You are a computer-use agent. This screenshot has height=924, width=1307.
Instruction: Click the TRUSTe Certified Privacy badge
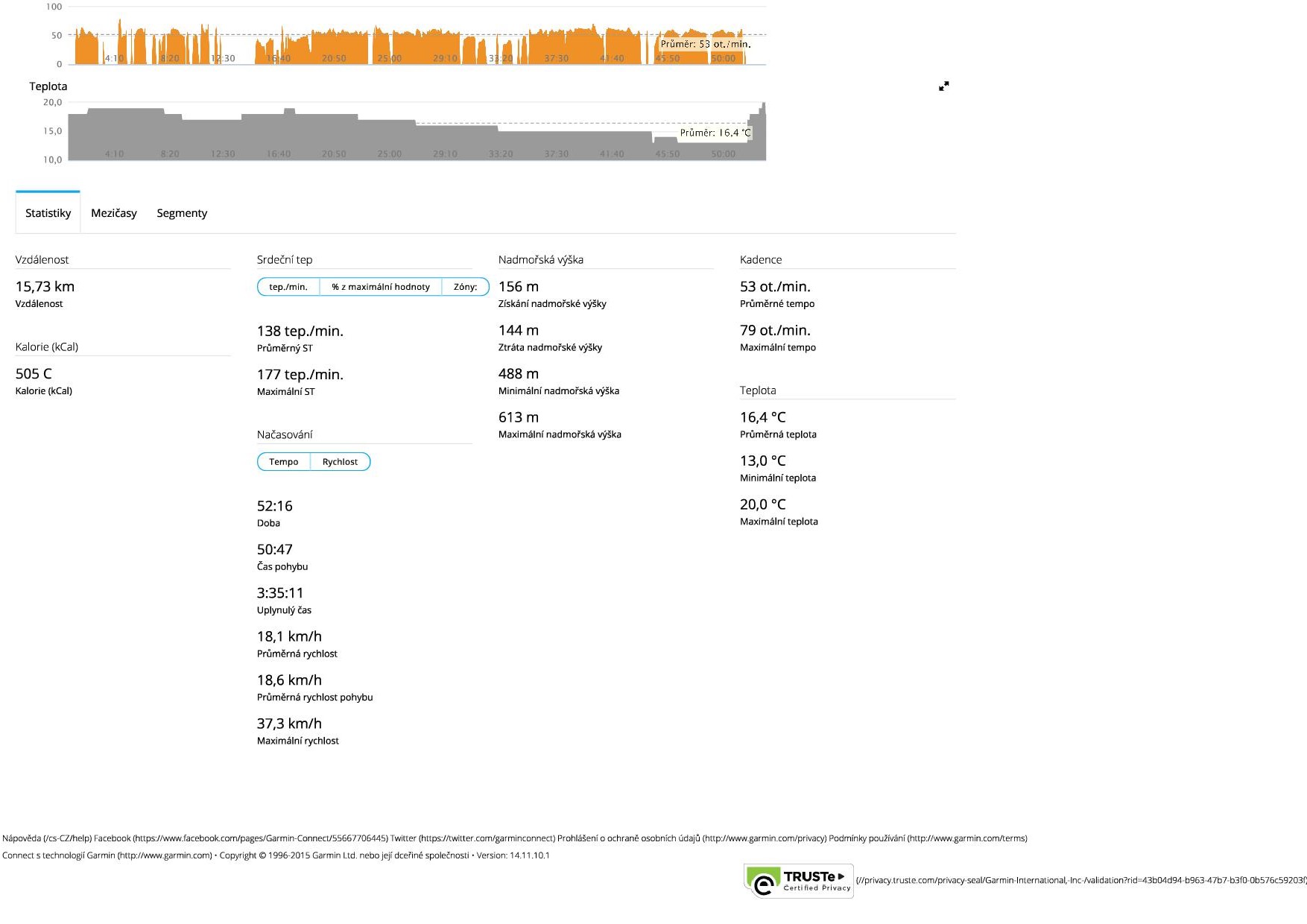click(799, 882)
